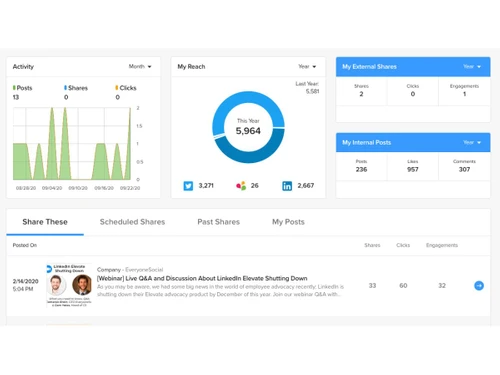This screenshot has height=375, width=500.
Task: Click the Shares legend in Activity chart
Action: 76,88
